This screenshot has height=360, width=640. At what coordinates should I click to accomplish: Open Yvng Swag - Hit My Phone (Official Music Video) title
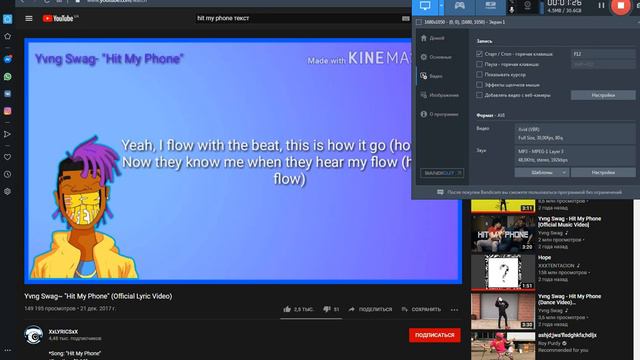click(x=569, y=222)
